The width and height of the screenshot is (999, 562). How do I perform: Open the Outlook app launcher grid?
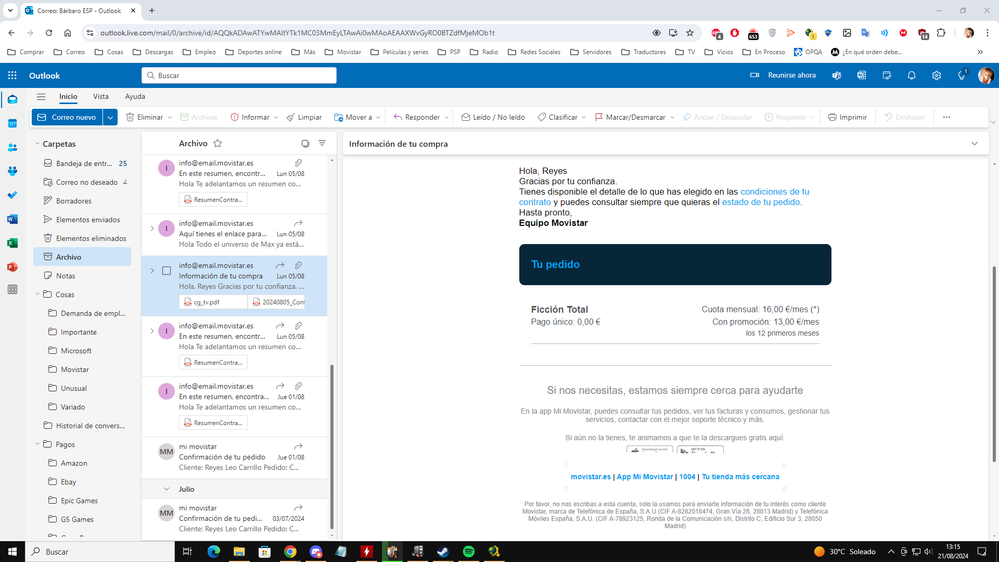coord(12,75)
